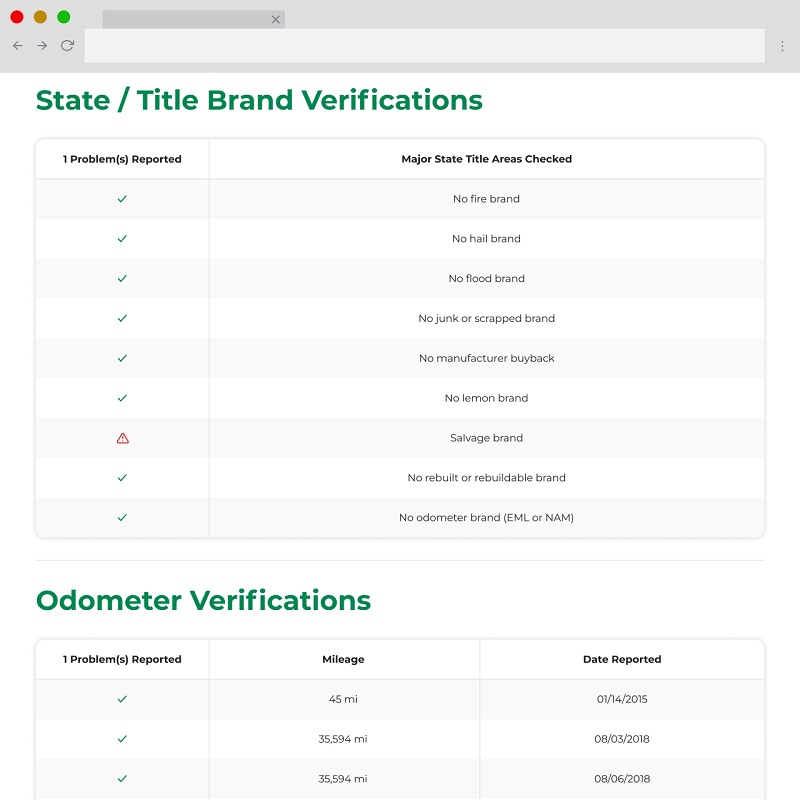
Task: Click the browser forward arrow
Action: [x=41, y=45]
